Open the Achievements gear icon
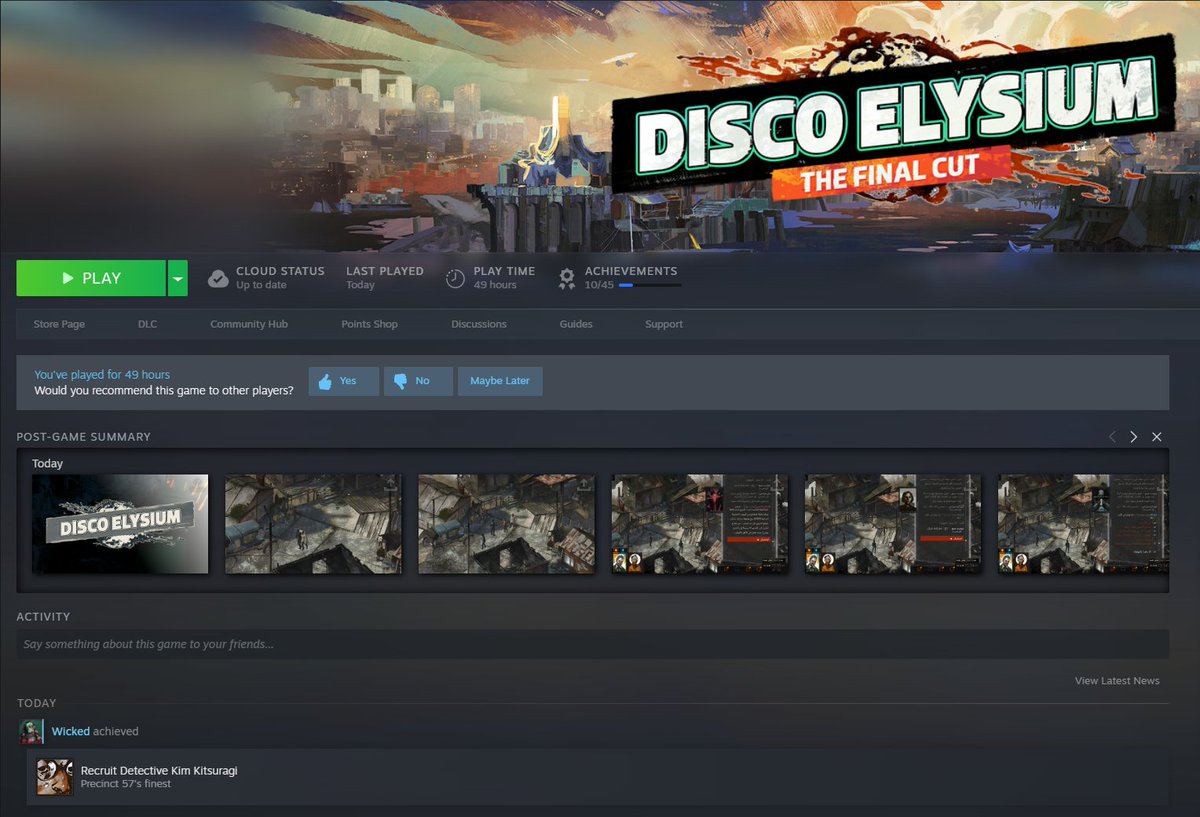Screen dimensions: 1200x817 (567, 278)
